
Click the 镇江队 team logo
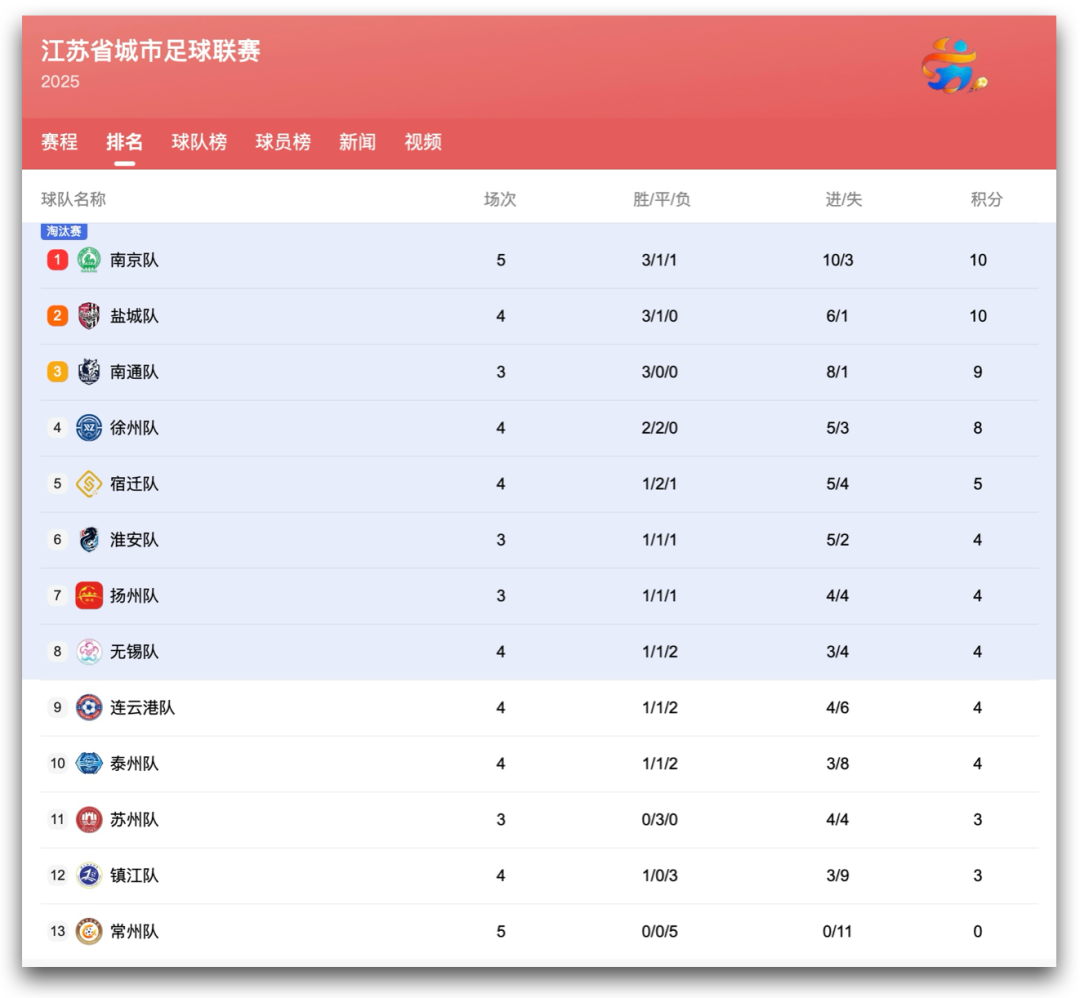pos(89,875)
